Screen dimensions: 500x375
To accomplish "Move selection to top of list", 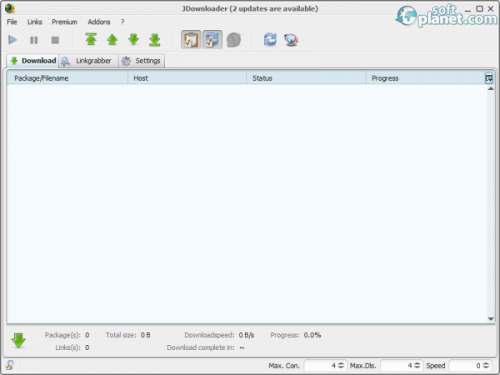I will pyautogui.click(x=91, y=39).
